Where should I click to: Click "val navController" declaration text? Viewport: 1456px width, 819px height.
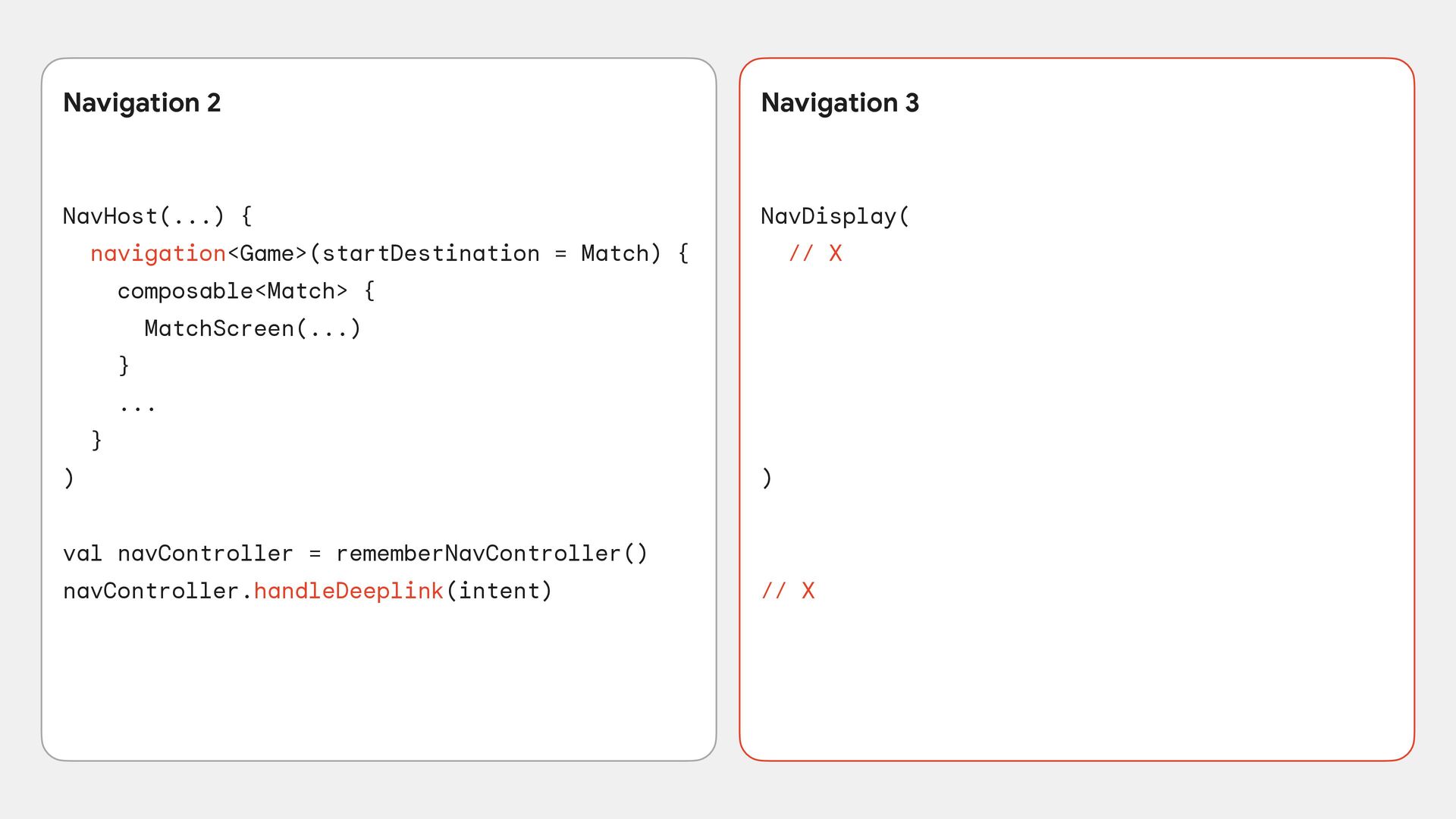coord(177,554)
